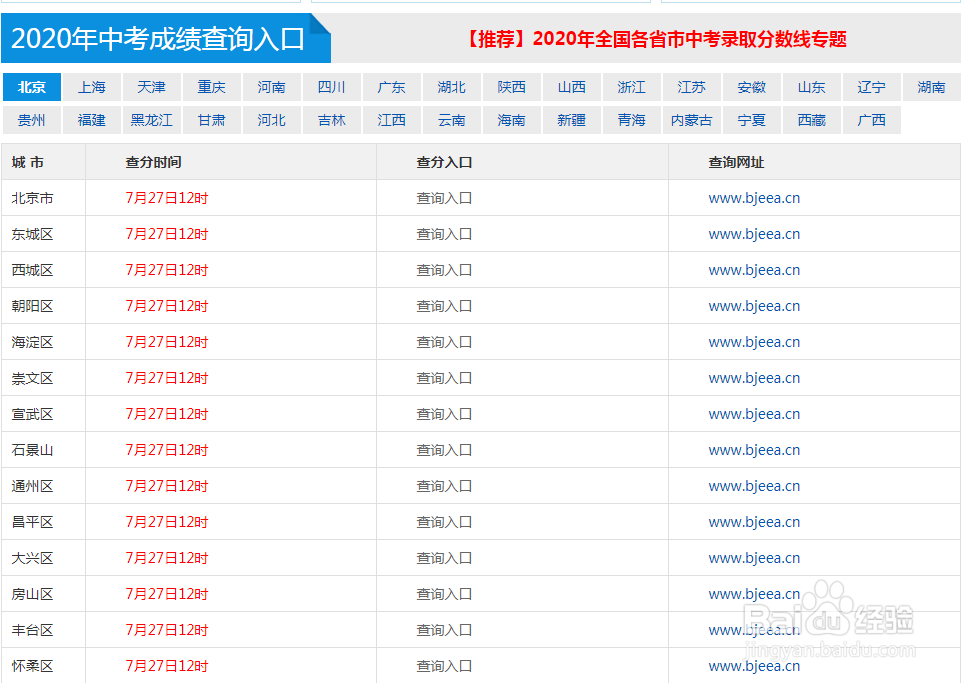The image size is (969, 683).
Task: Open the 广东 province tab
Action: pyautogui.click(x=391, y=87)
